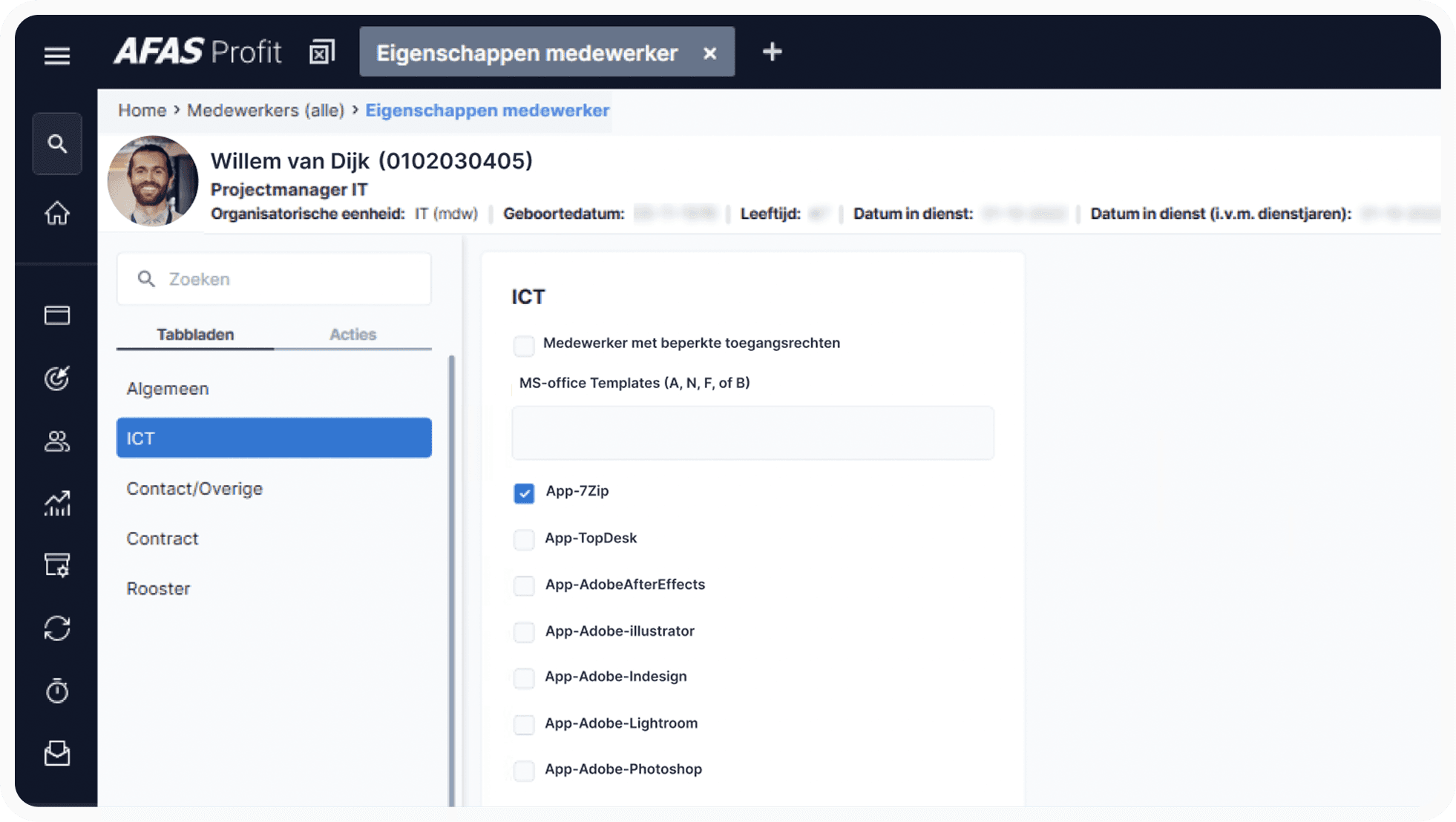The width and height of the screenshot is (1456, 822).
Task: Click the refresh sync icon in sidebar
Action: click(57, 628)
